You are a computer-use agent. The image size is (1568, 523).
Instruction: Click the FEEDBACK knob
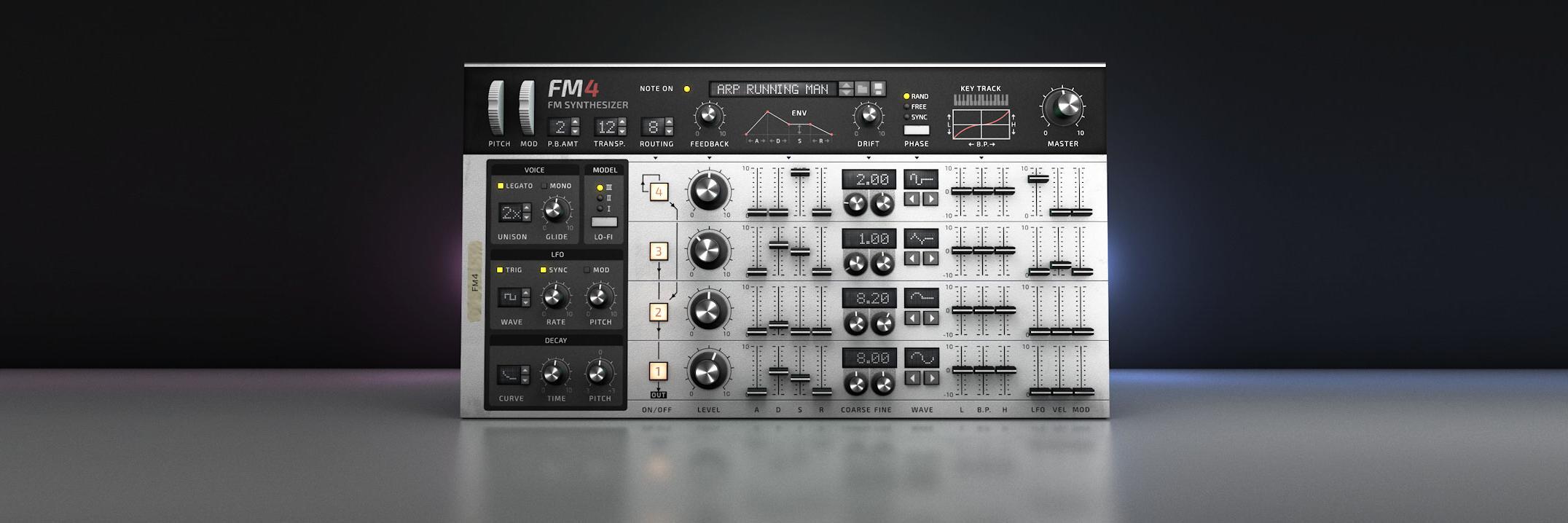[708, 116]
